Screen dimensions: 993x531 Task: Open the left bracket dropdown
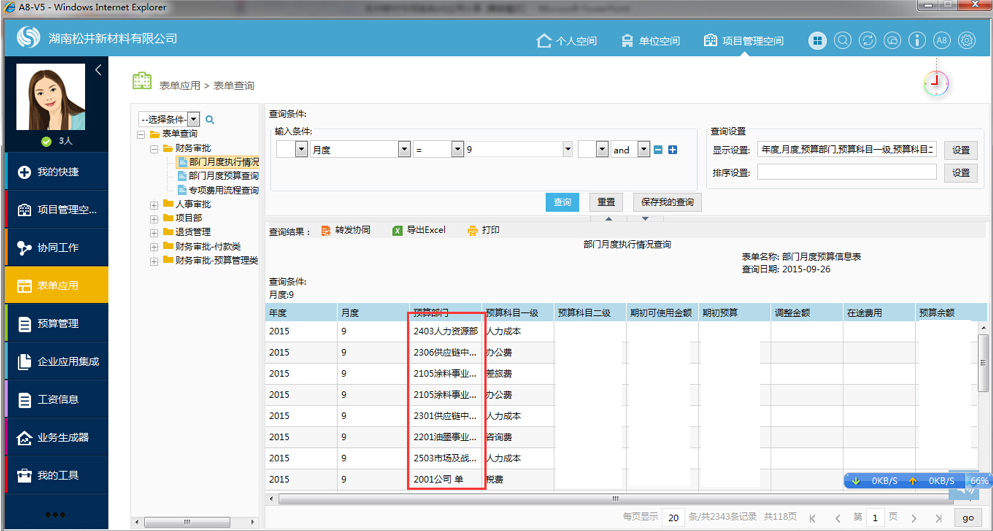(x=301, y=150)
